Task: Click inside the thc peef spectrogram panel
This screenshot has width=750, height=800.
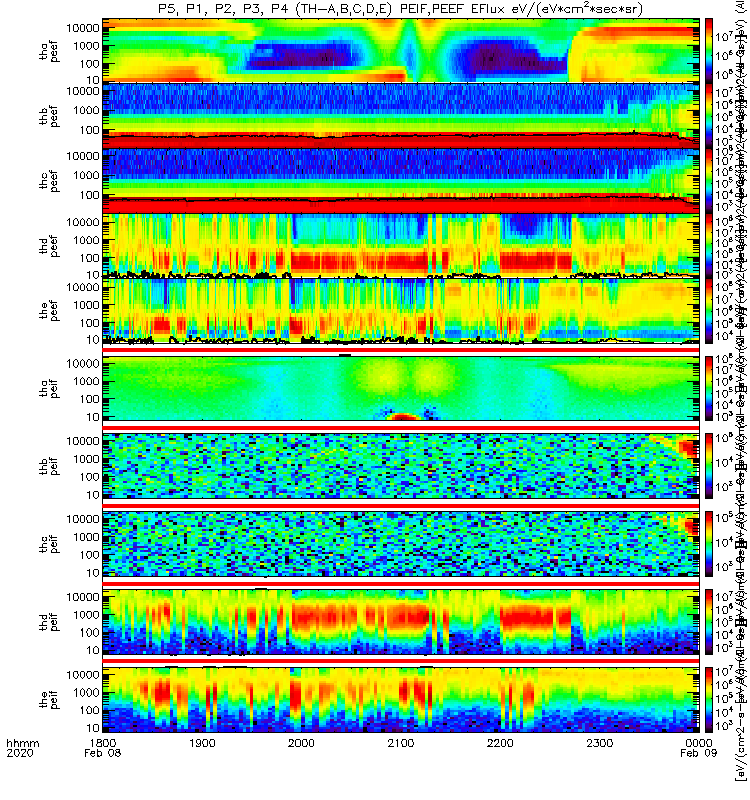Action: pos(401,181)
